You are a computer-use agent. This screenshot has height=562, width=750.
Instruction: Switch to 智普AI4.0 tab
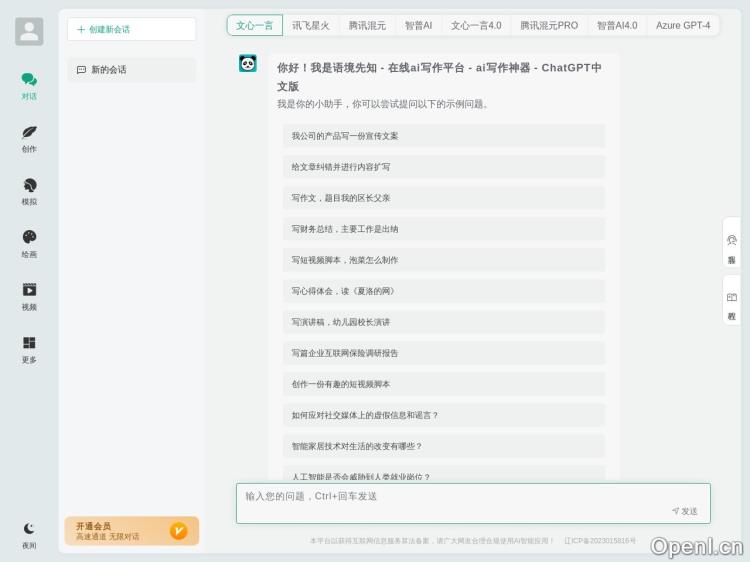click(x=617, y=25)
